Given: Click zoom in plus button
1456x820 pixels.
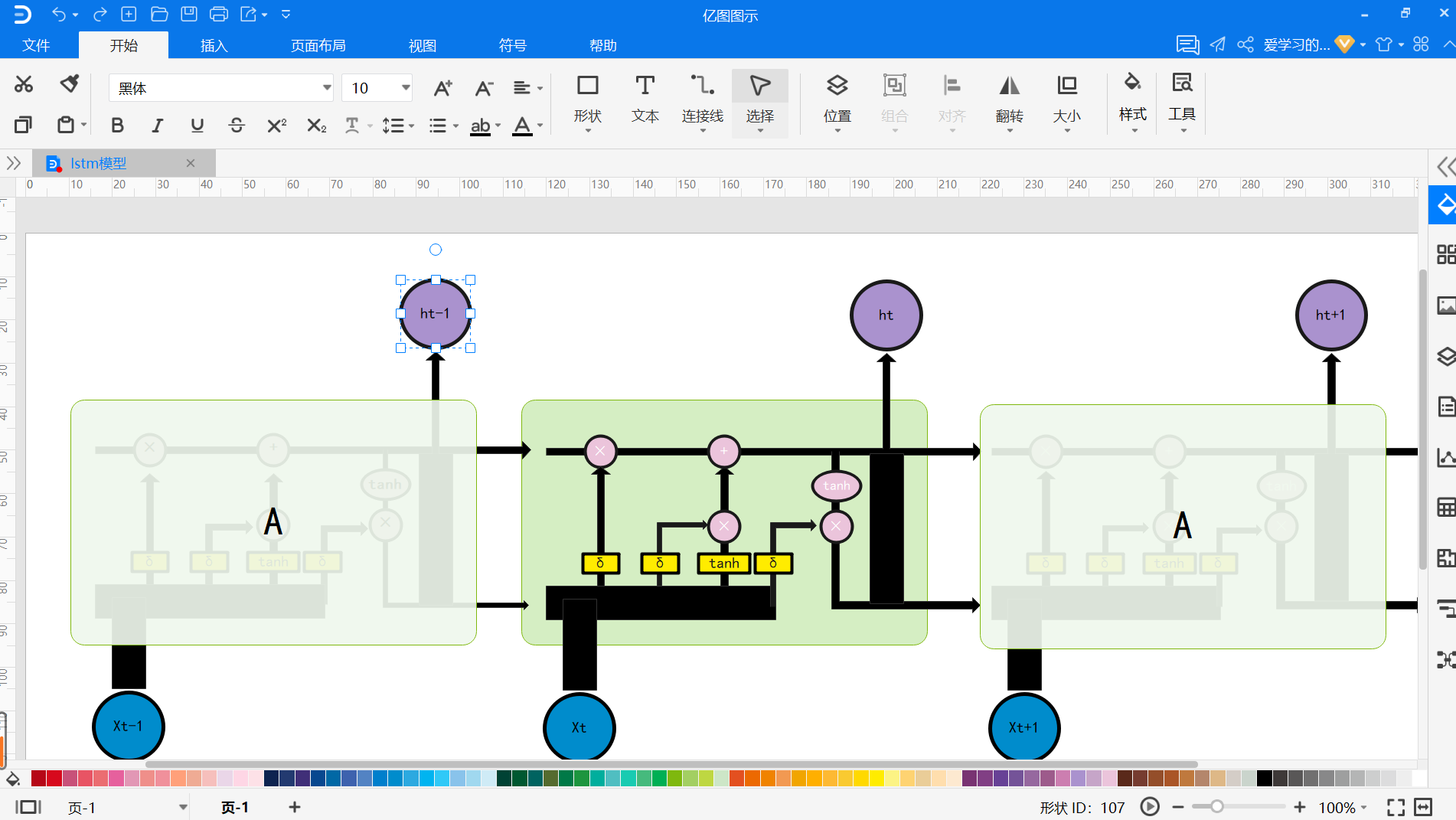Looking at the screenshot, I should (x=1300, y=807).
